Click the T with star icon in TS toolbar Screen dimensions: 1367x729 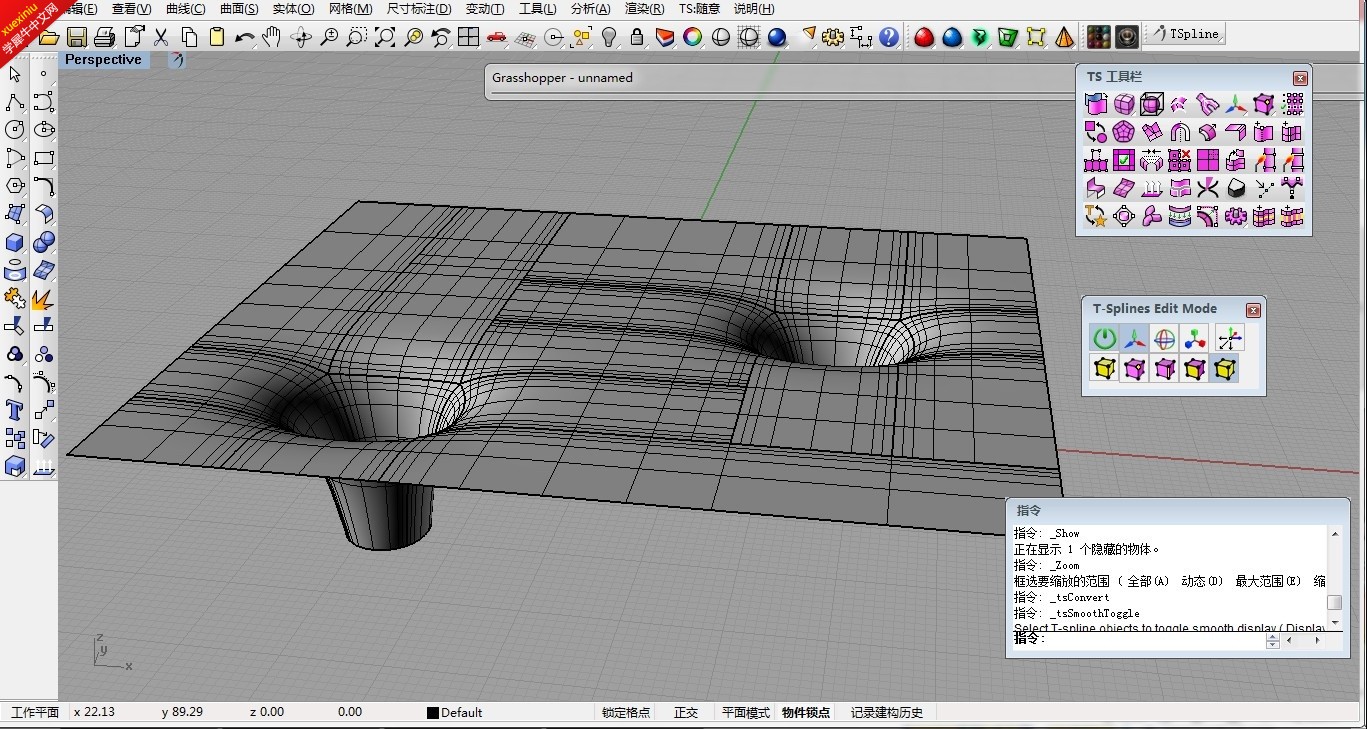[x=1096, y=216]
